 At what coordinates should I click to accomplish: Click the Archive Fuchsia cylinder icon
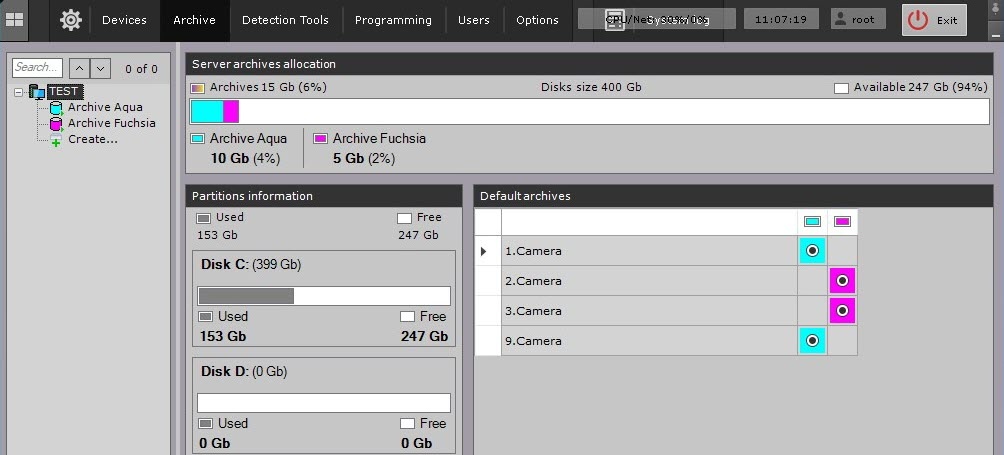pyautogui.click(x=56, y=124)
